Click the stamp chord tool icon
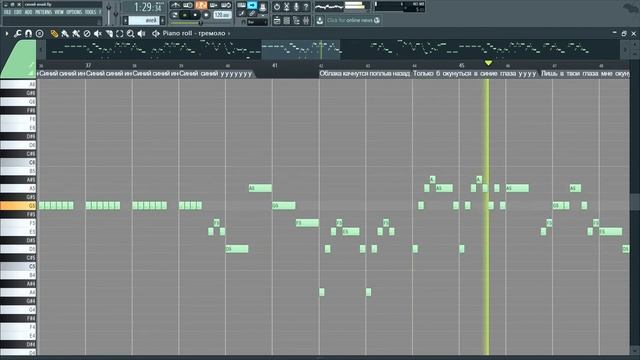640x360 pixels. pyautogui.click(x=40, y=33)
